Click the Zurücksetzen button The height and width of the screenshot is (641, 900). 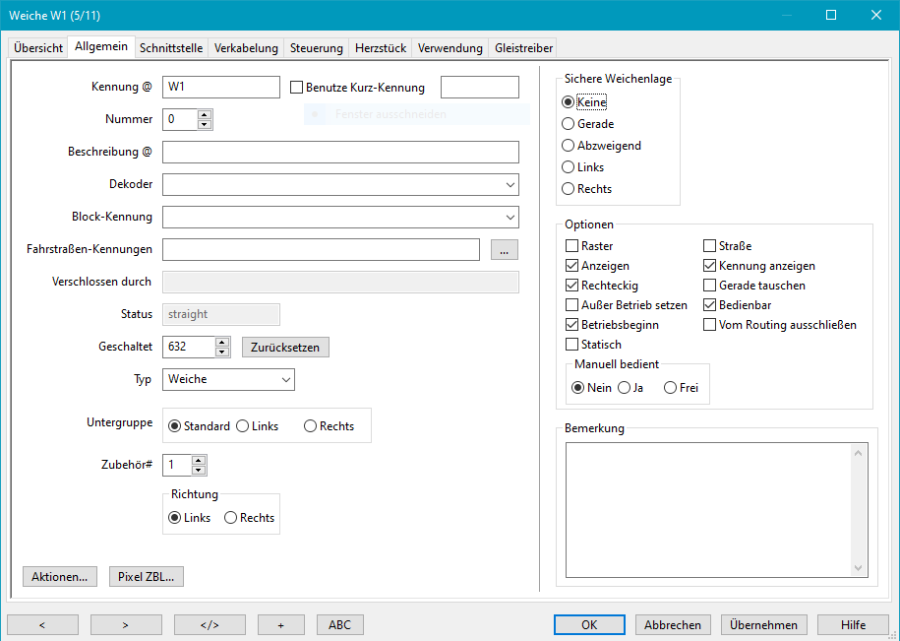click(285, 347)
